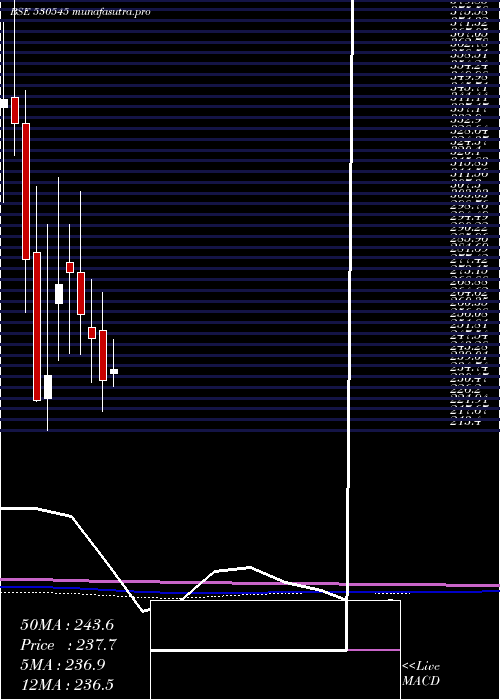Viewport: 500px width, 700px height.
Task: Select the last small white candlestick
Action: pos(114,371)
